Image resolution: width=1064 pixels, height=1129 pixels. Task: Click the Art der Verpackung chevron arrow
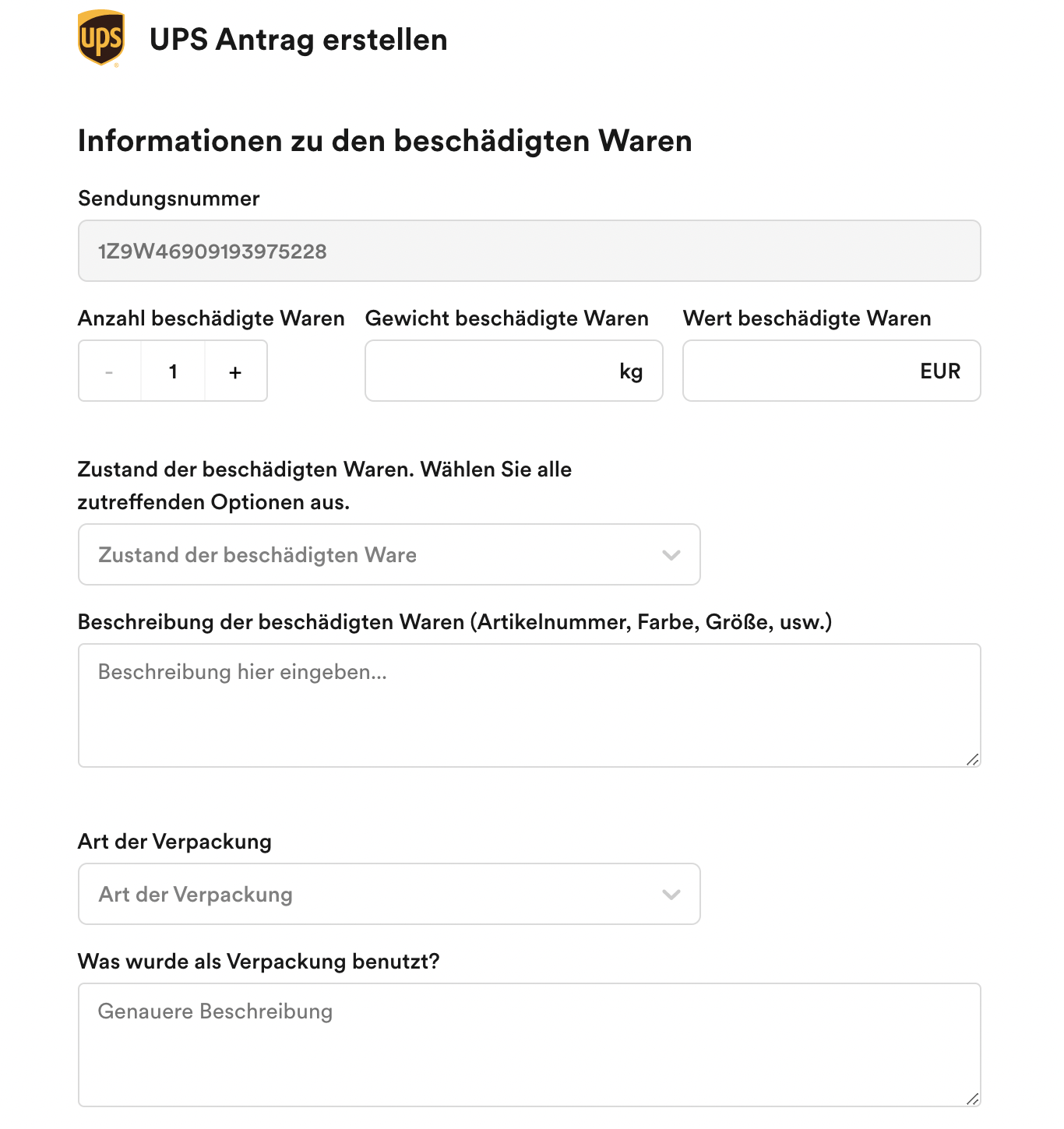coord(671,895)
